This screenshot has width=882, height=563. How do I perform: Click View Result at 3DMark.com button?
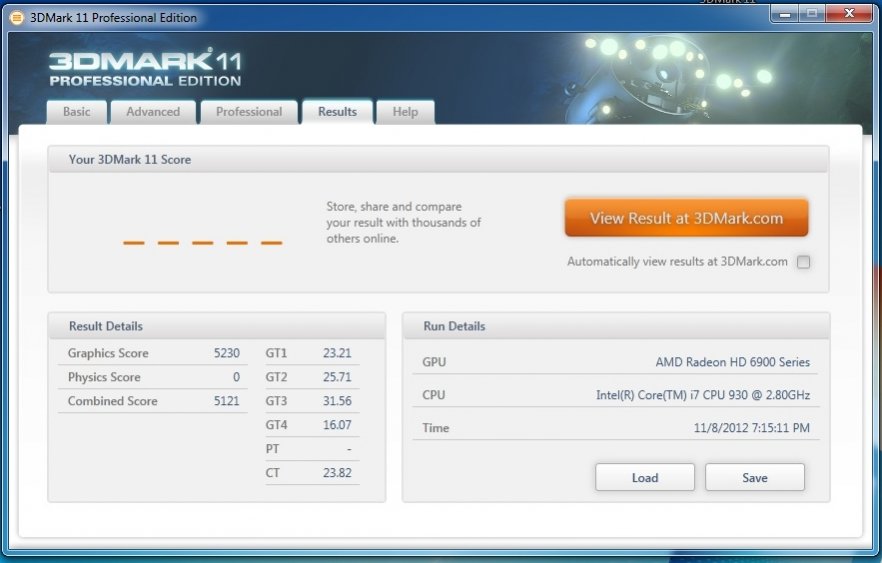pyautogui.click(x=686, y=218)
